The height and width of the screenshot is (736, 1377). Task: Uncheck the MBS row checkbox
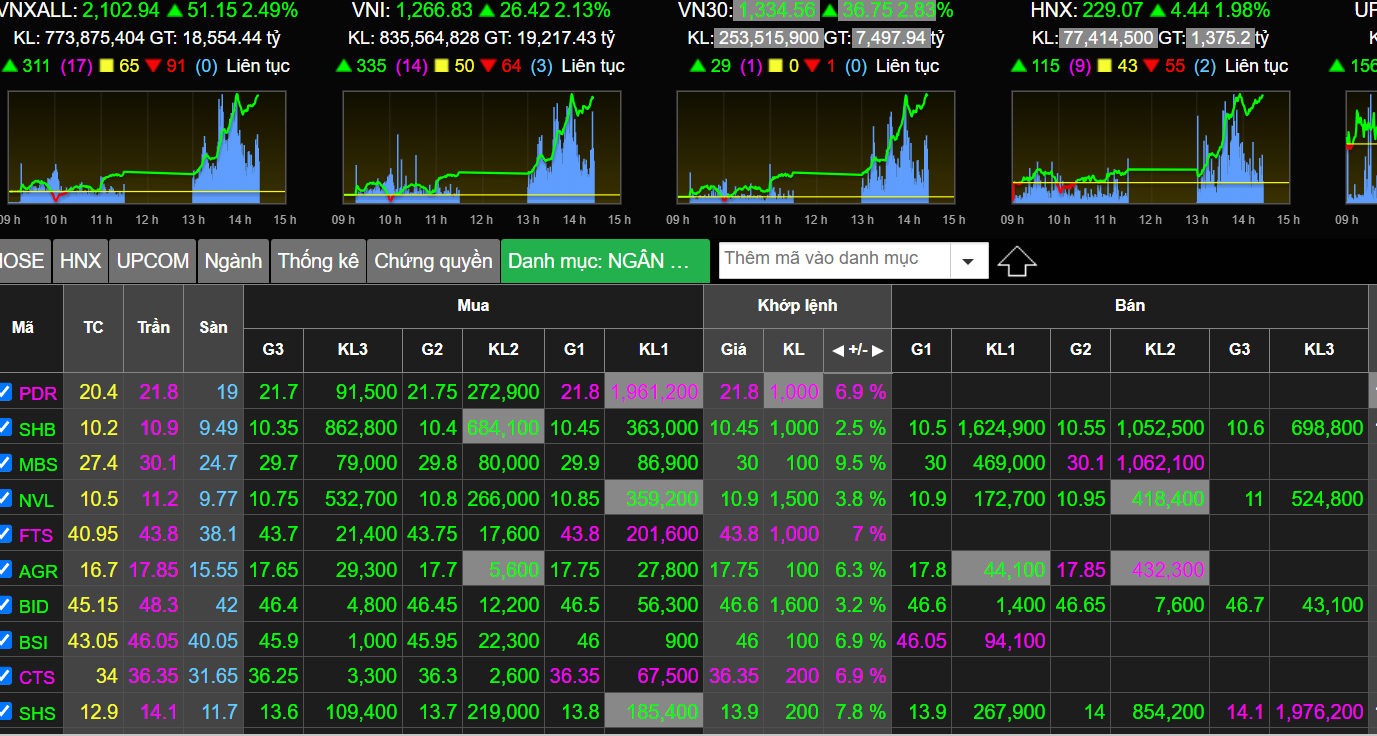pos(6,463)
